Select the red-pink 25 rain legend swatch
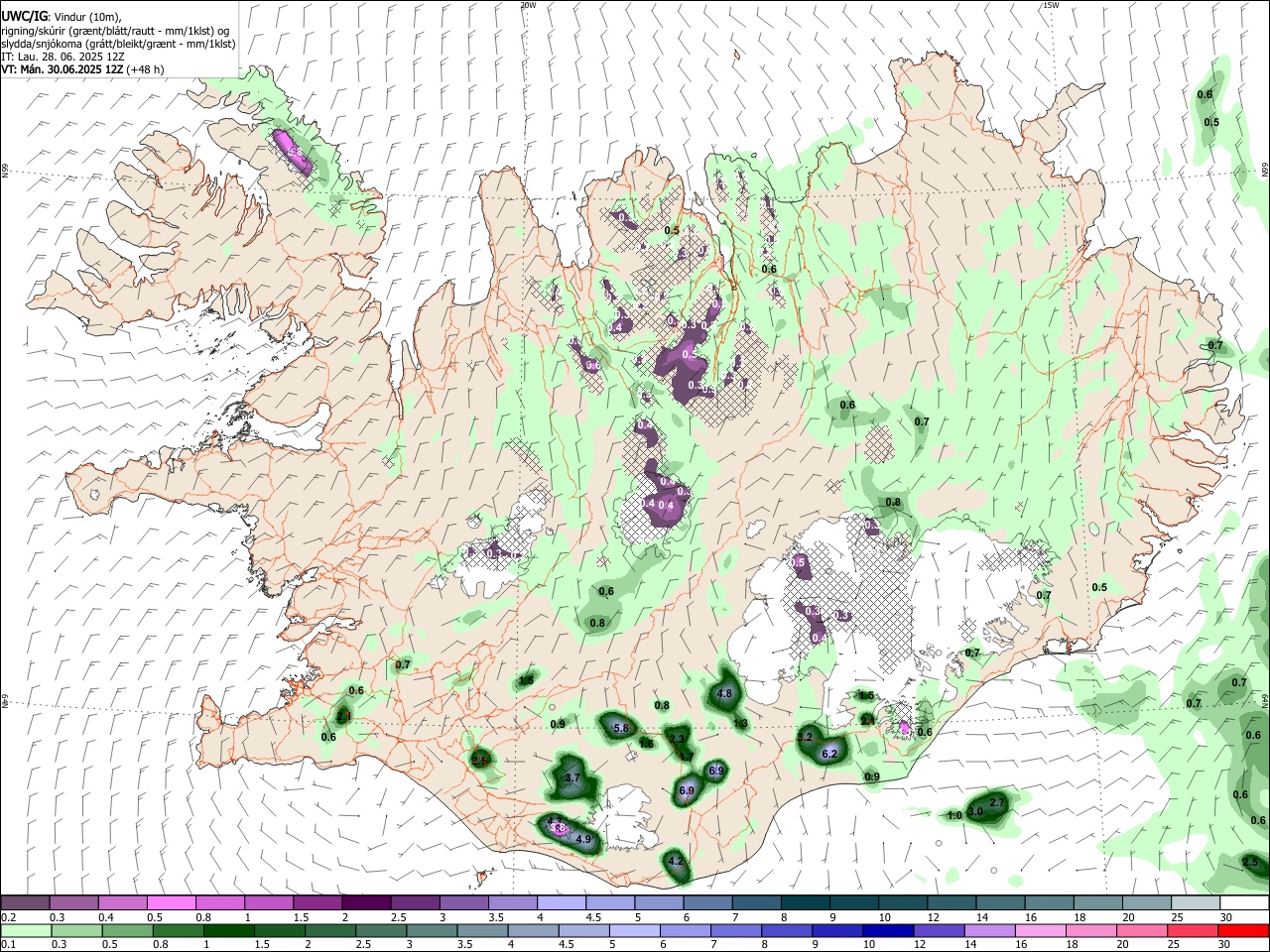Image resolution: width=1270 pixels, height=952 pixels. pyautogui.click(x=1194, y=930)
